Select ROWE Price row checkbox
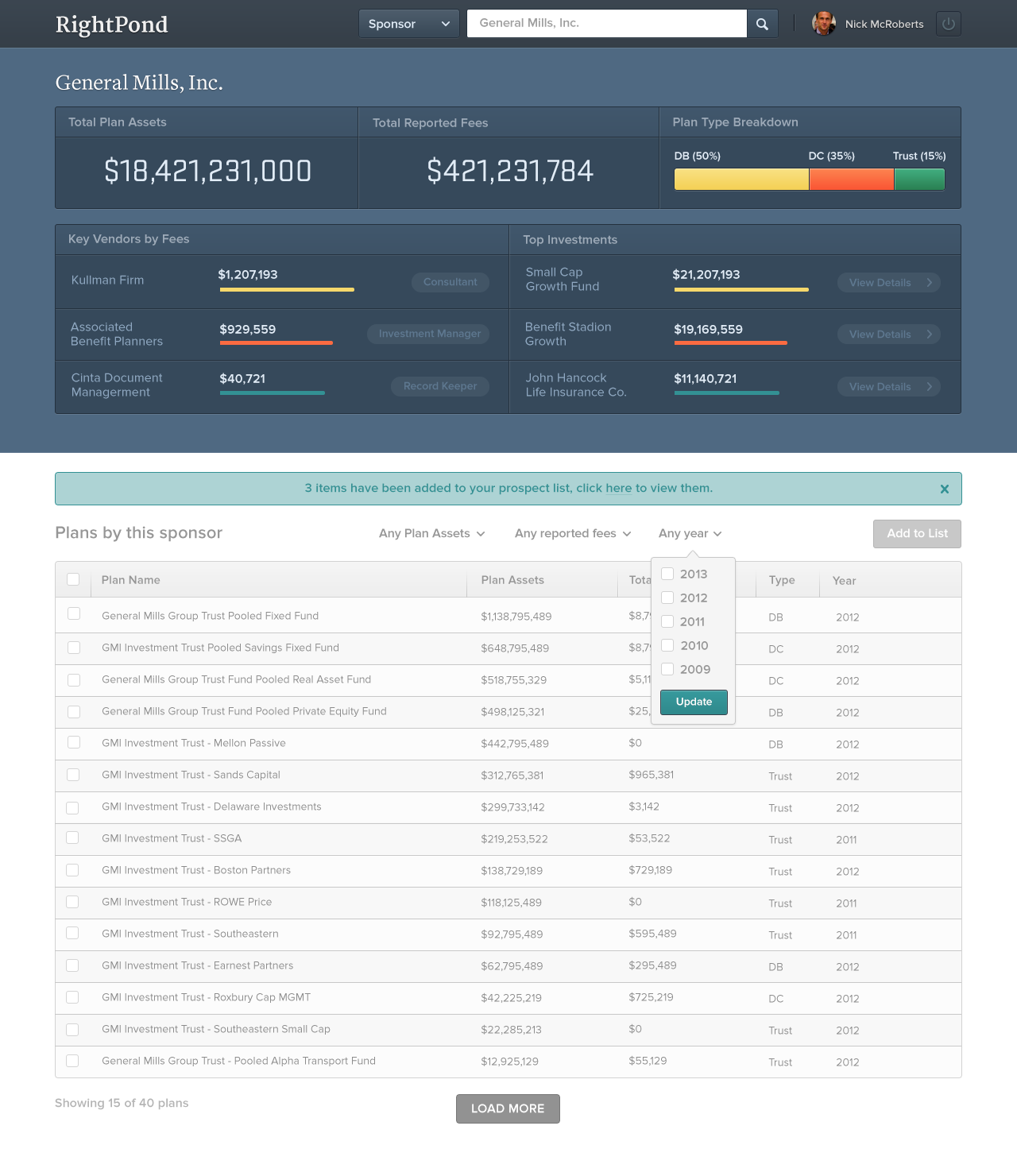Viewport: 1017px width, 1176px height. (x=72, y=902)
